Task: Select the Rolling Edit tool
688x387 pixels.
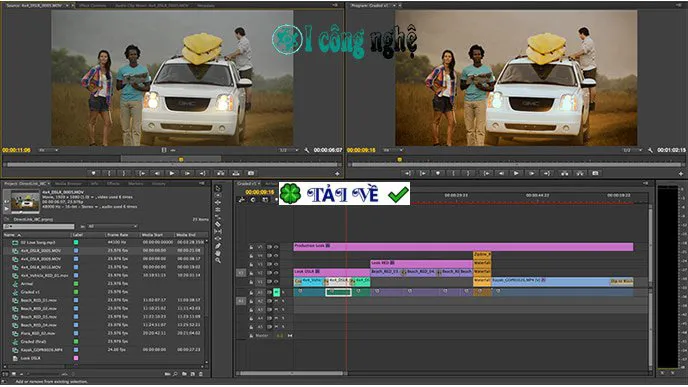Action: [x=218, y=210]
